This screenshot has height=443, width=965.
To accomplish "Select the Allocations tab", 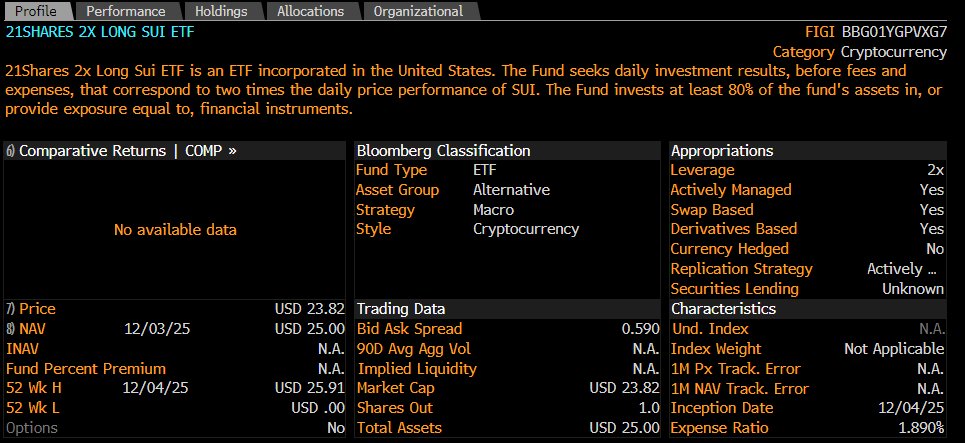I will point(310,11).
